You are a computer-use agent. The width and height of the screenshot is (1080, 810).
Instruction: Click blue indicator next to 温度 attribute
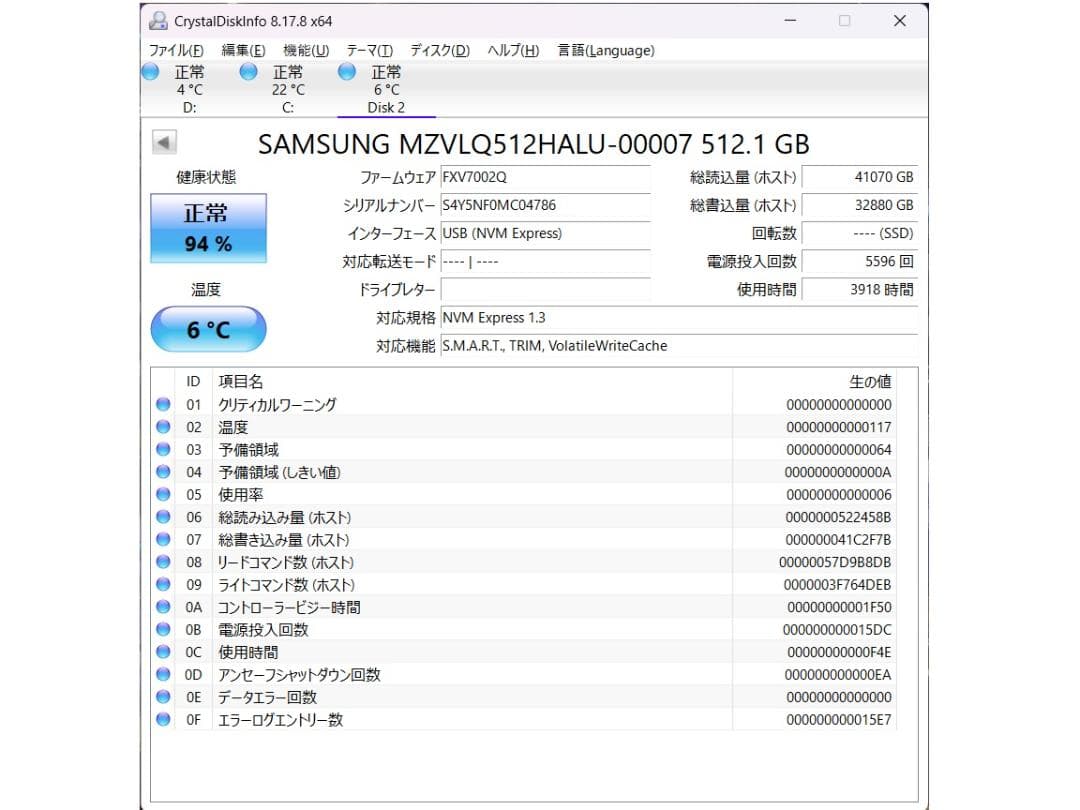(x=163, y=426)
